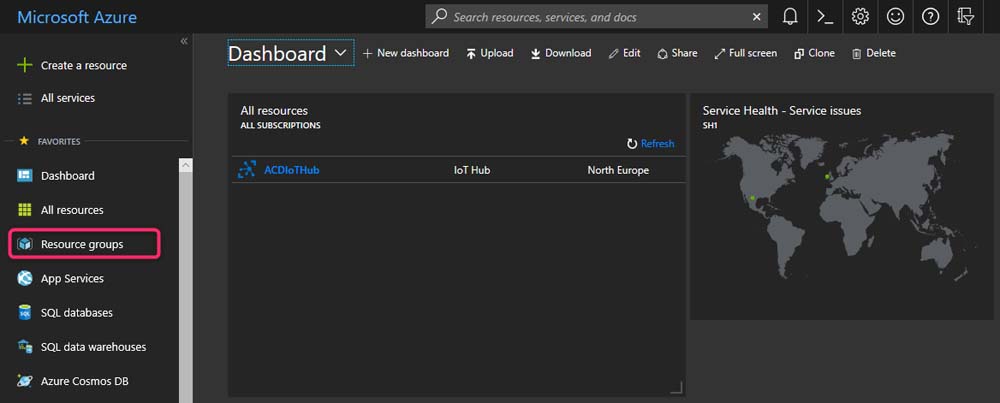
Task: Click the ACDIoTHub IoT Hub resource icon
Action: 247,170
